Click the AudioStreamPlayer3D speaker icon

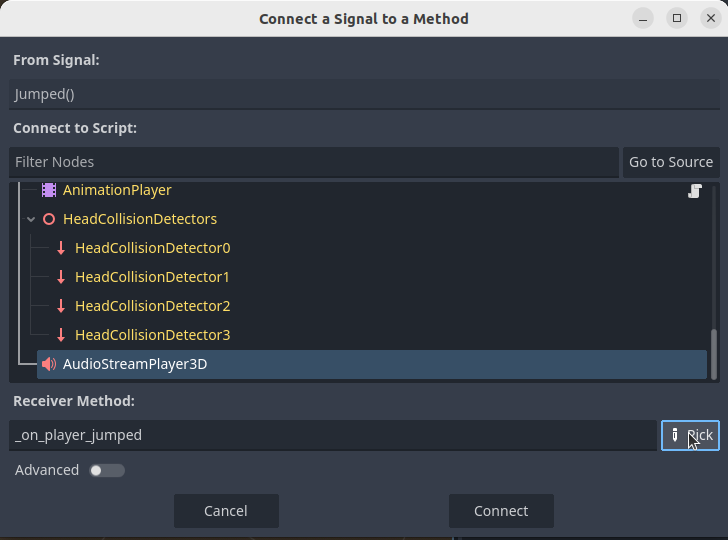49,364
